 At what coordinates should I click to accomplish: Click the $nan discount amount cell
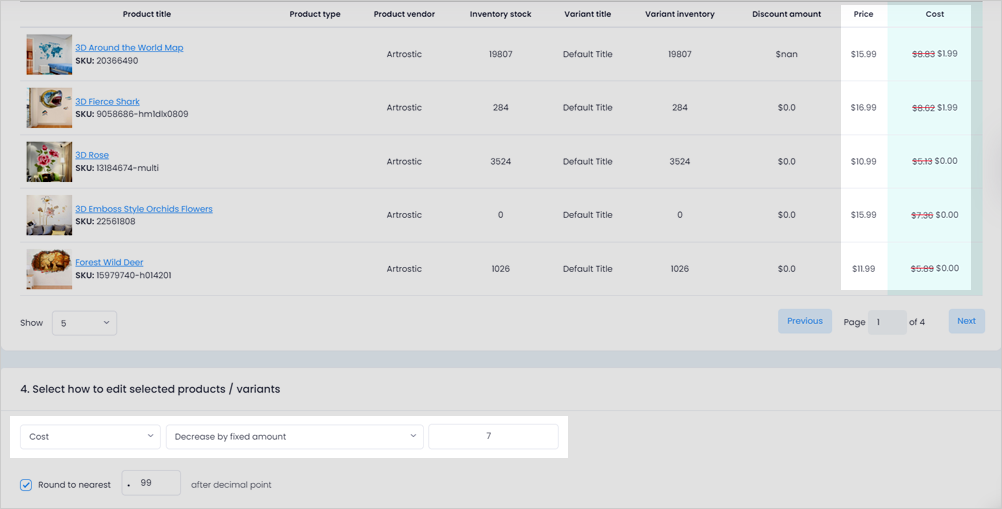click(787, 54)
